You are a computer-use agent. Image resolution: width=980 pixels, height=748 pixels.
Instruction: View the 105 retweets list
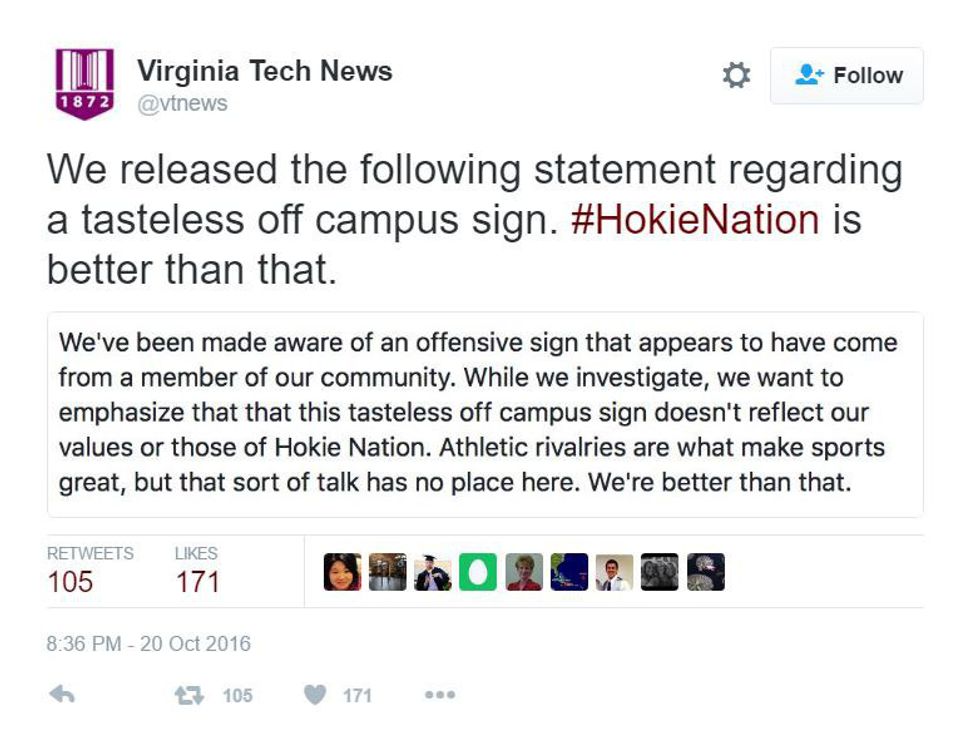[x=70, y=581]
